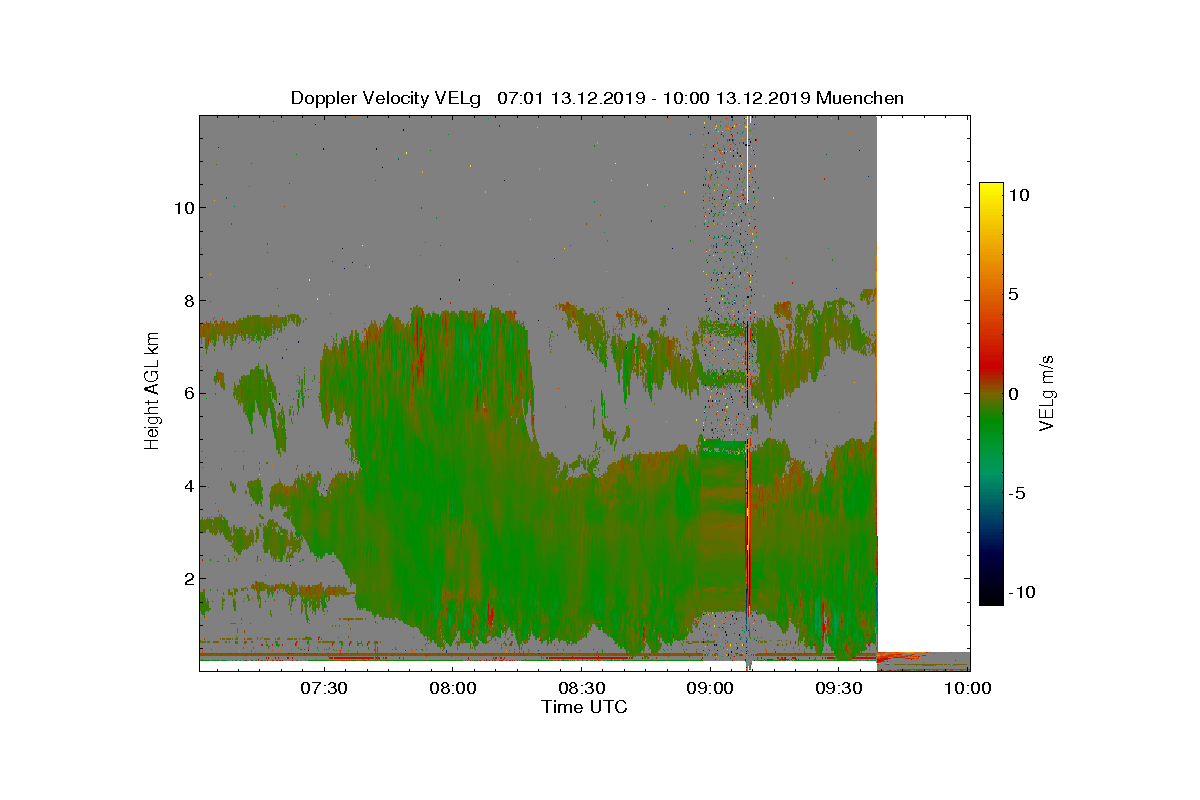The width and height of the screenshot is (1200, 800).
Task: Click the 08:30 time tick label
Action: point(582,688)
